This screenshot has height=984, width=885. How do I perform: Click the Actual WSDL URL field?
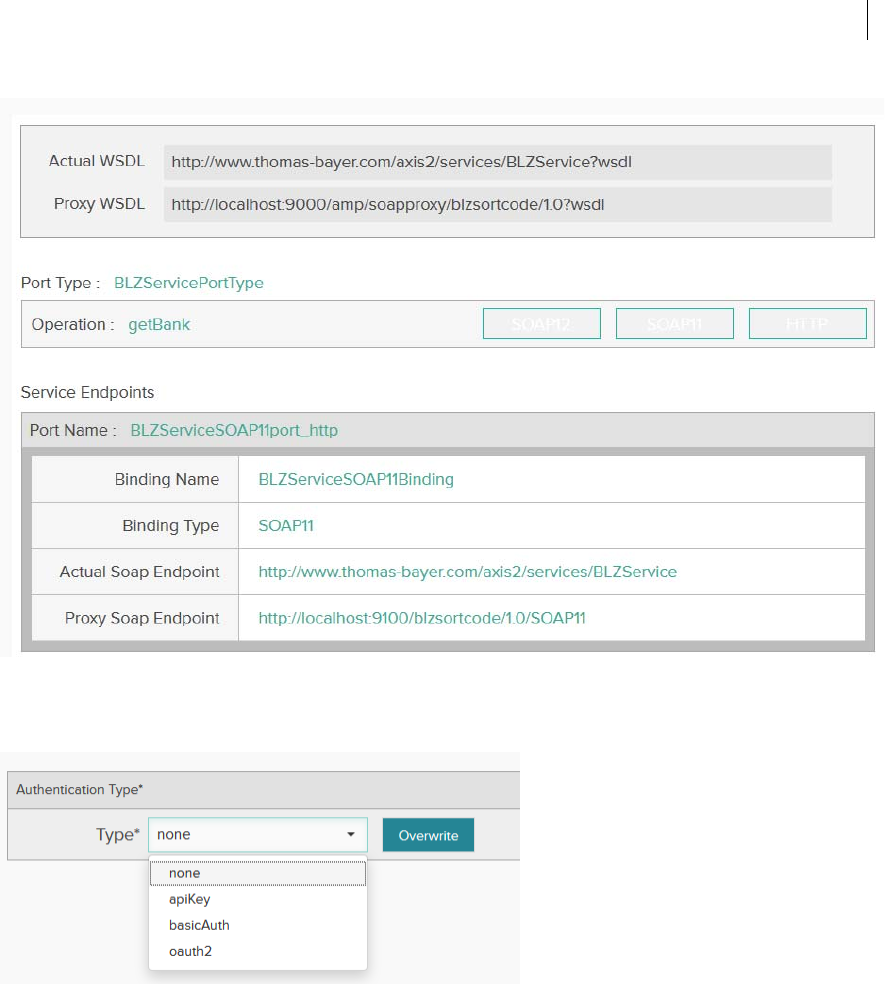coord(497,161)
